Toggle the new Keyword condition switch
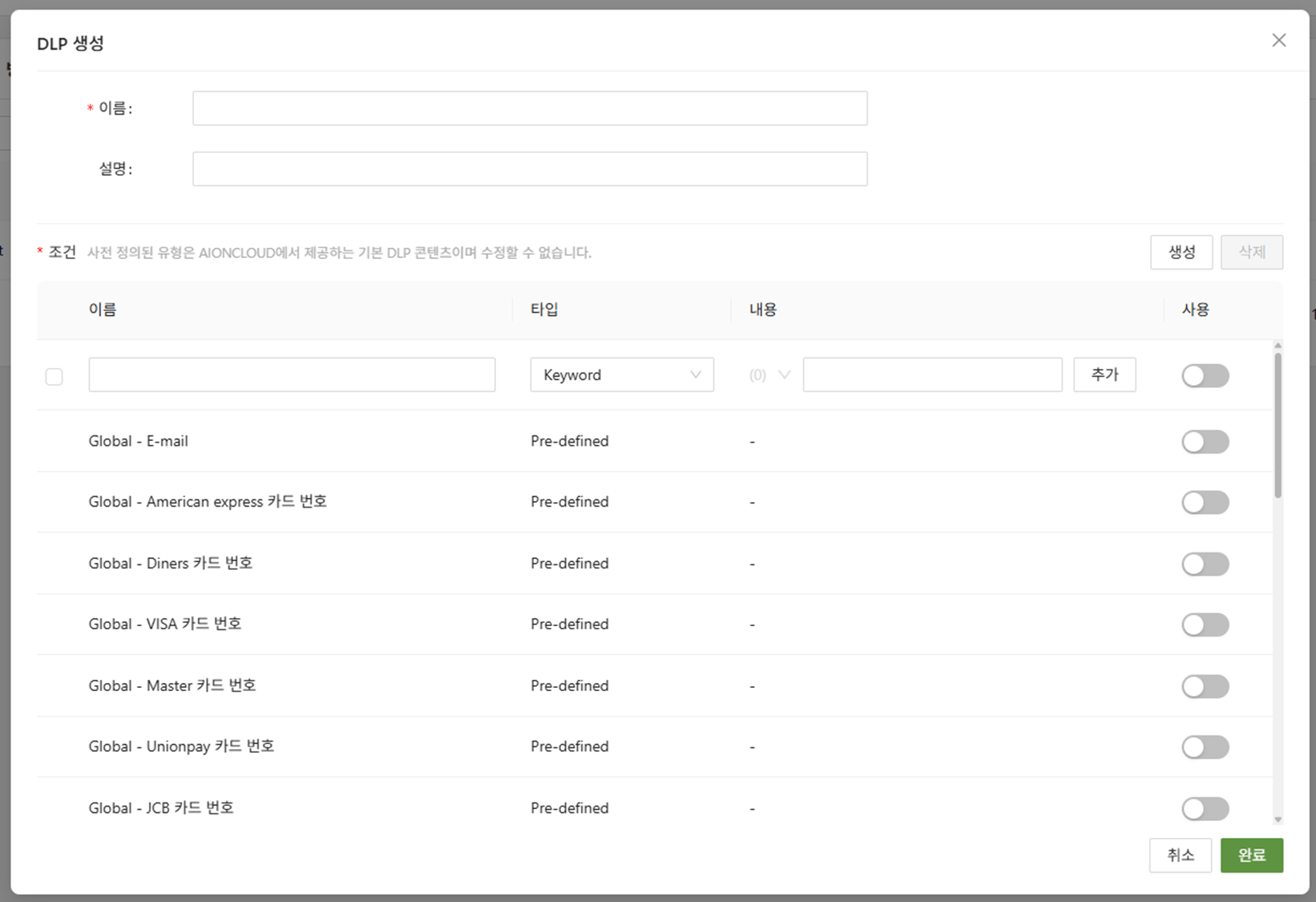Viewport: 1316px width, 902px height. click(x=1205, y=375)
